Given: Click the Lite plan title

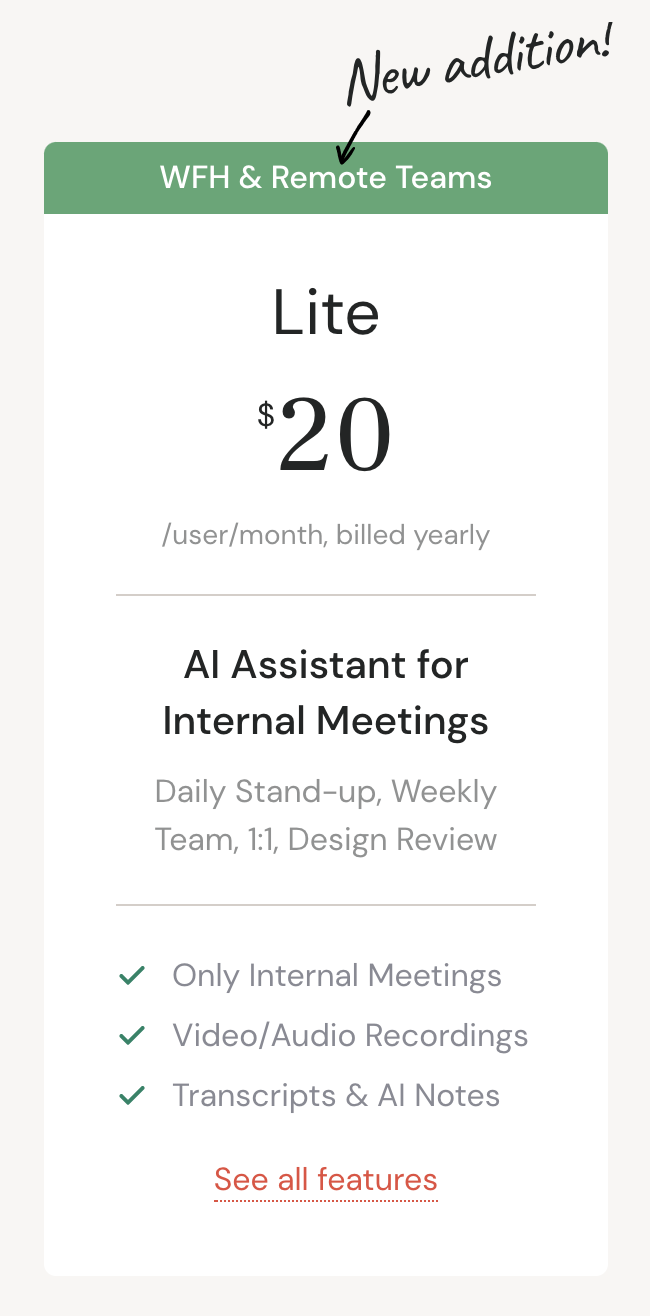Looking at the screenshot, I should [326, 313].
